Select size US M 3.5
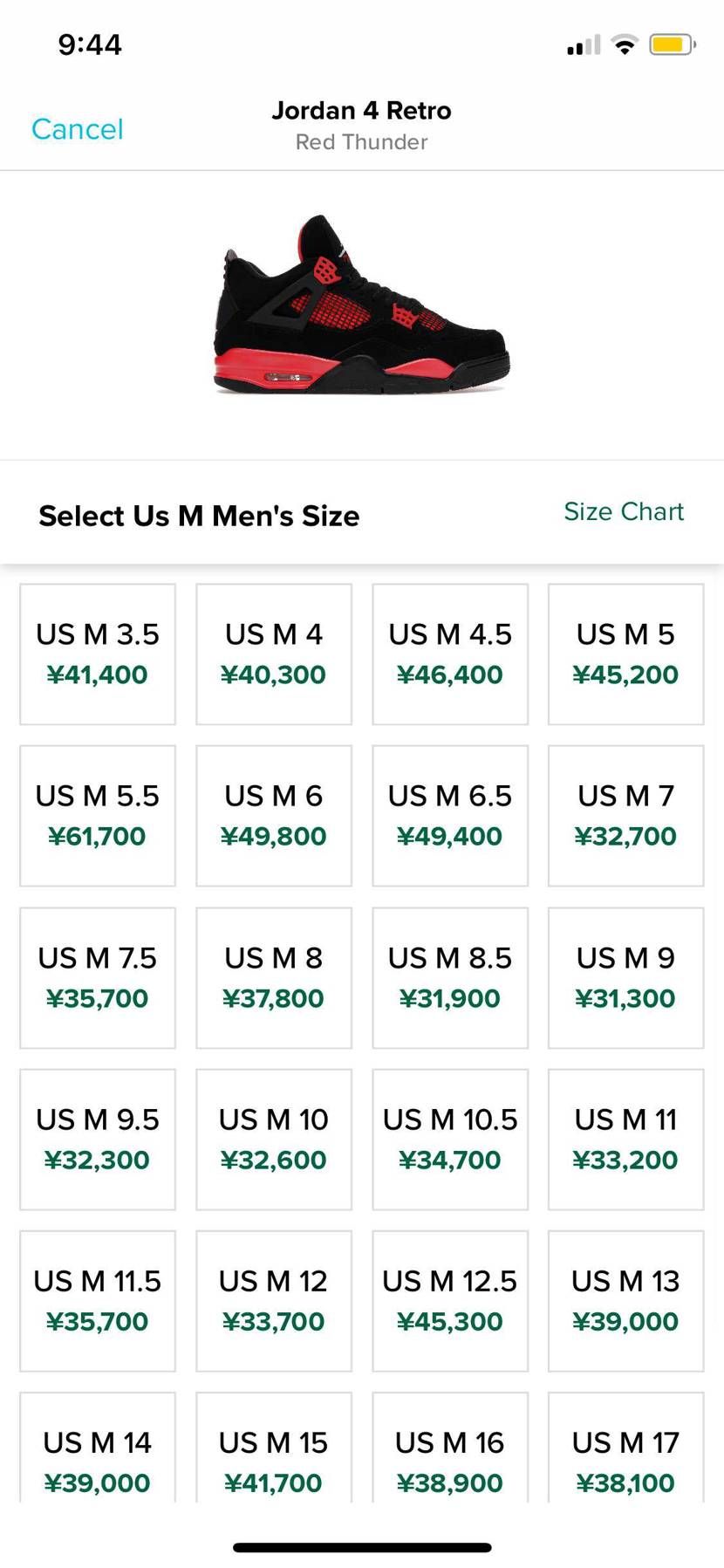 tap(98, 654)
